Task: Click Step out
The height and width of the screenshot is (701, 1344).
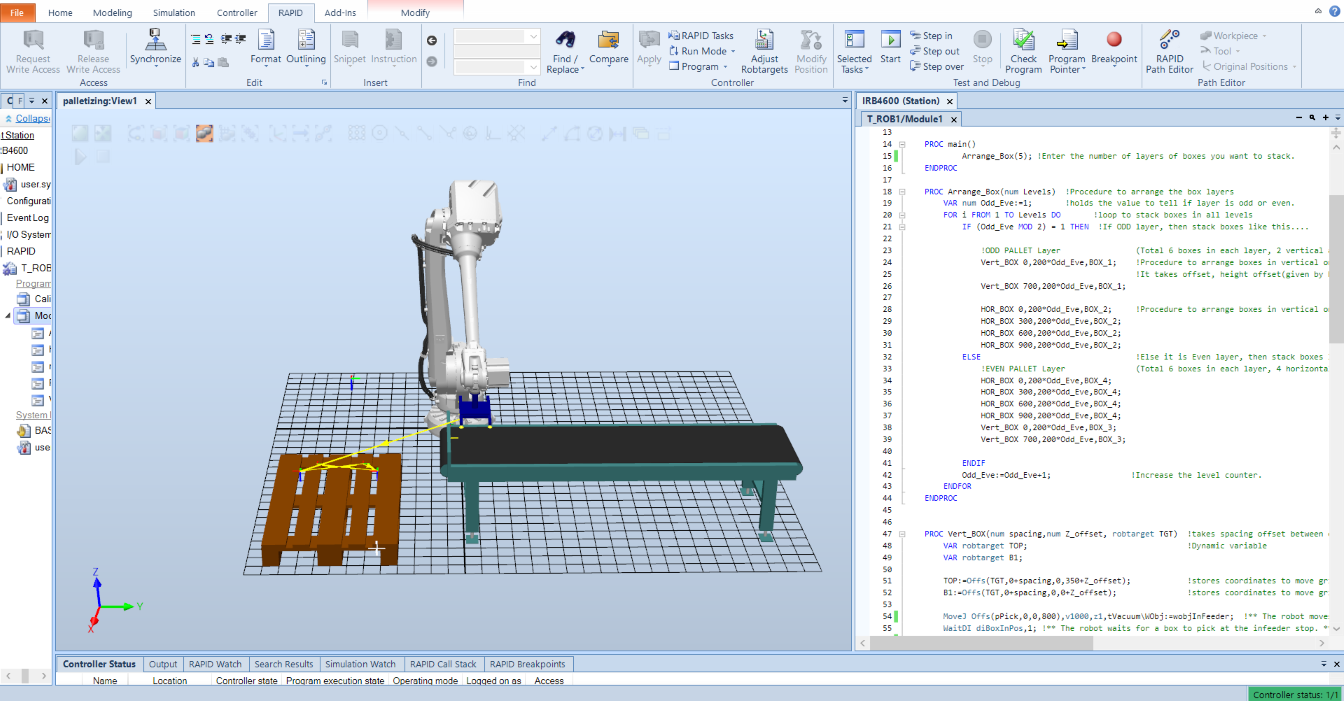Action: [933, 51]
